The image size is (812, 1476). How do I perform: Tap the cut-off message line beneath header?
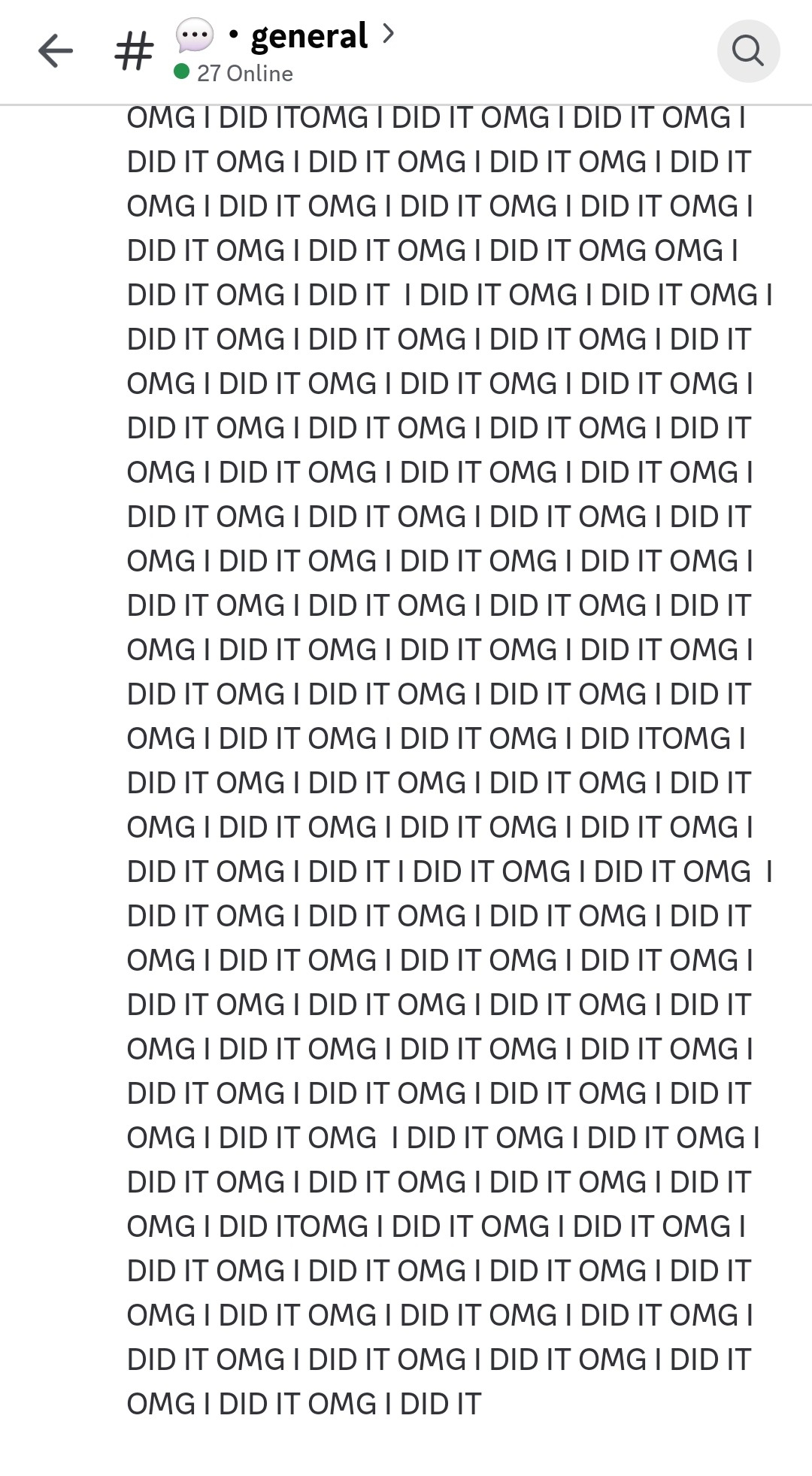tap(436, 117)
